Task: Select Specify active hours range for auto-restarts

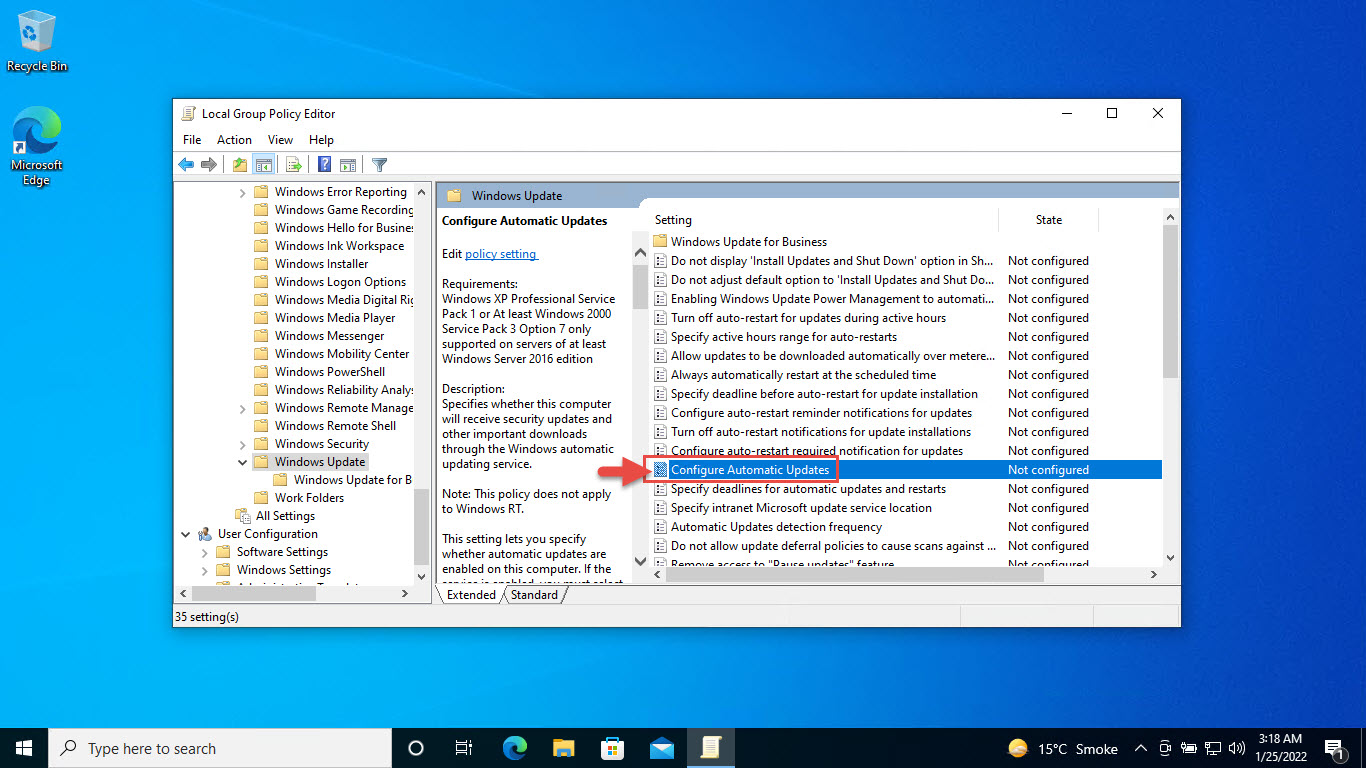Action: pos(784,337)
